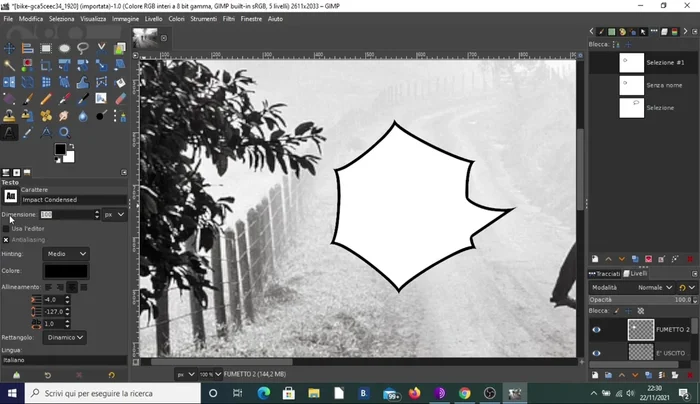This screenshot has height=404, width=700.
Task: Launch Google Chrome from the taskbar
Action: coord(465,393)
